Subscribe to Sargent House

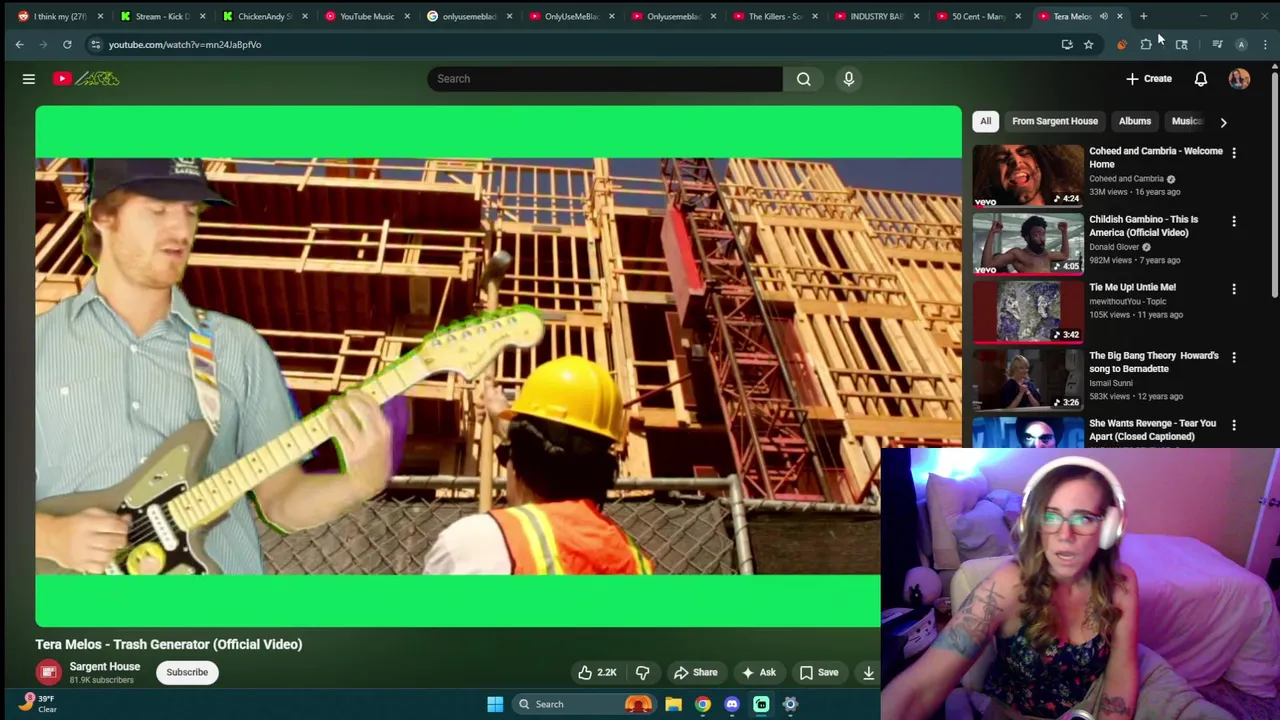point(187,672)
